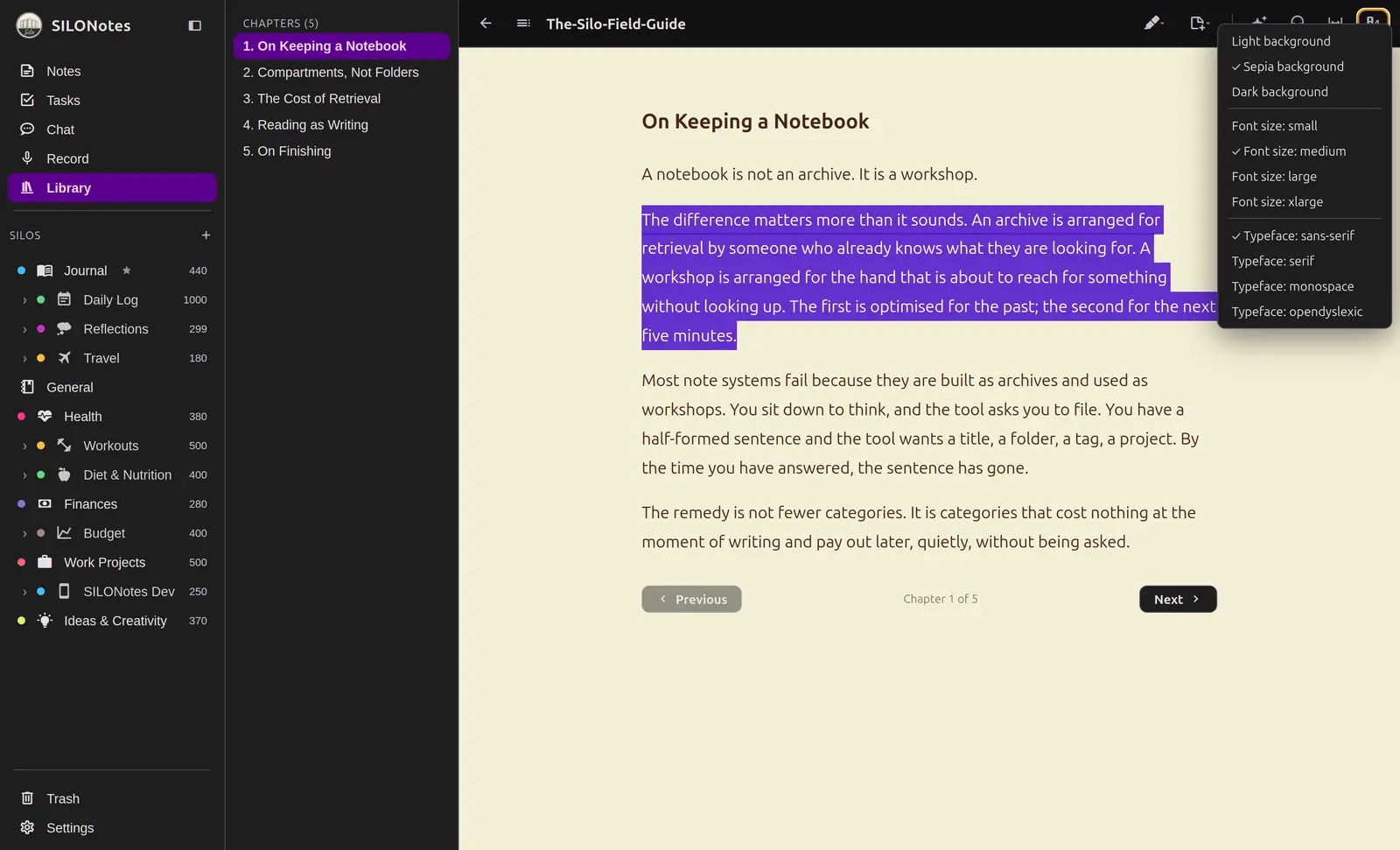Switch to Dark background
This screenshot has height=850, width=1400.
(x=1304, y=92)
